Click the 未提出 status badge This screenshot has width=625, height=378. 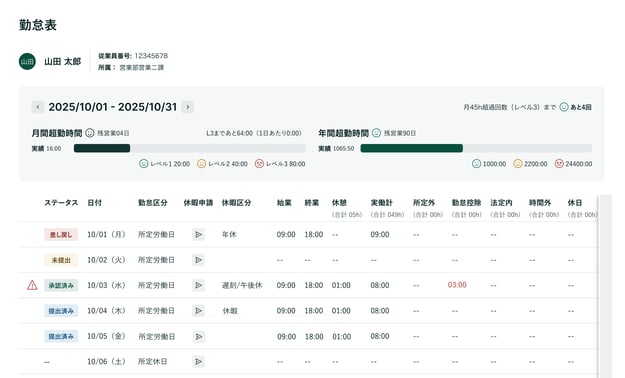click(61, 260)
